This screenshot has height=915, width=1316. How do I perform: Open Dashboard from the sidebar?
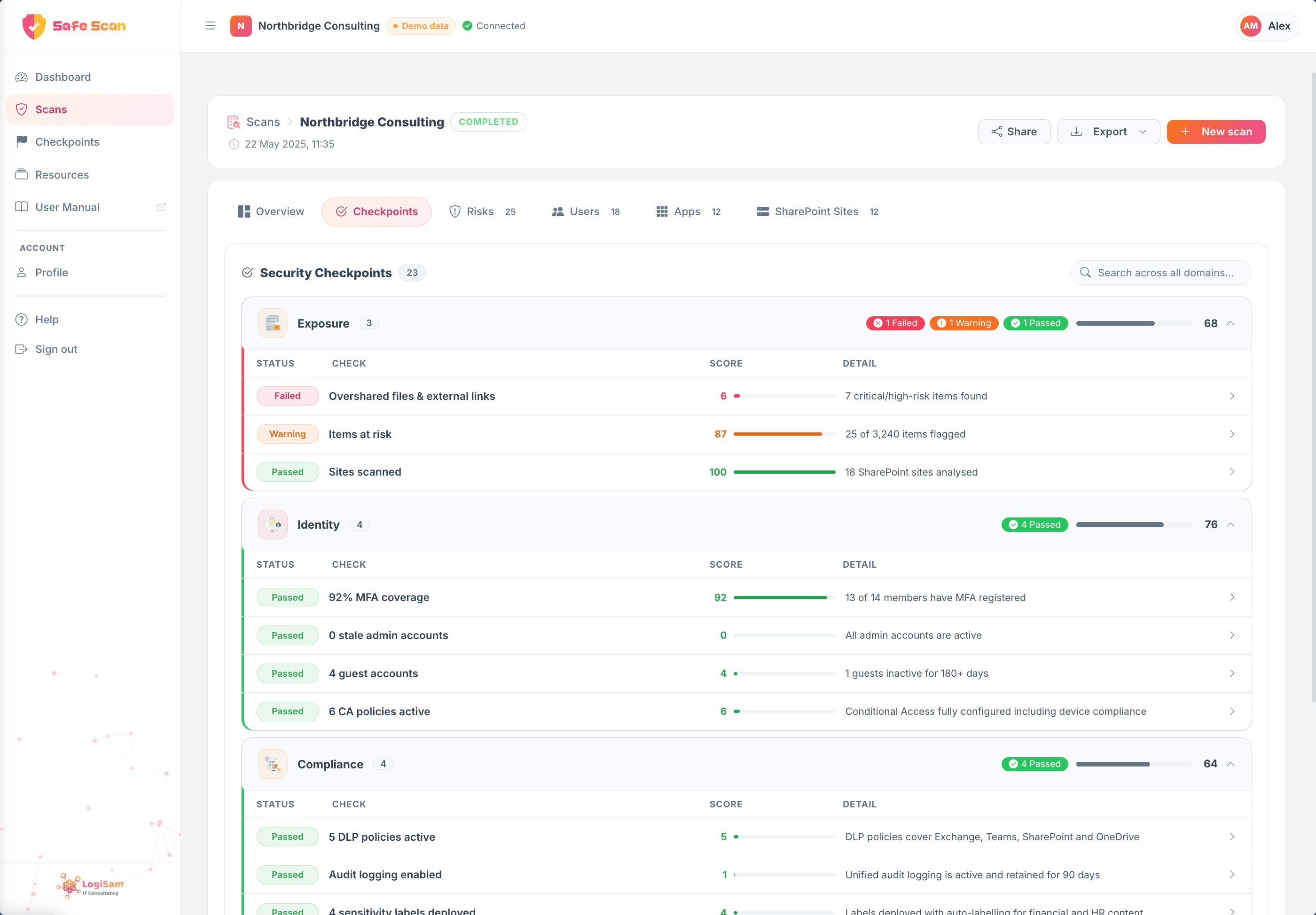click(x=90, y=77)
